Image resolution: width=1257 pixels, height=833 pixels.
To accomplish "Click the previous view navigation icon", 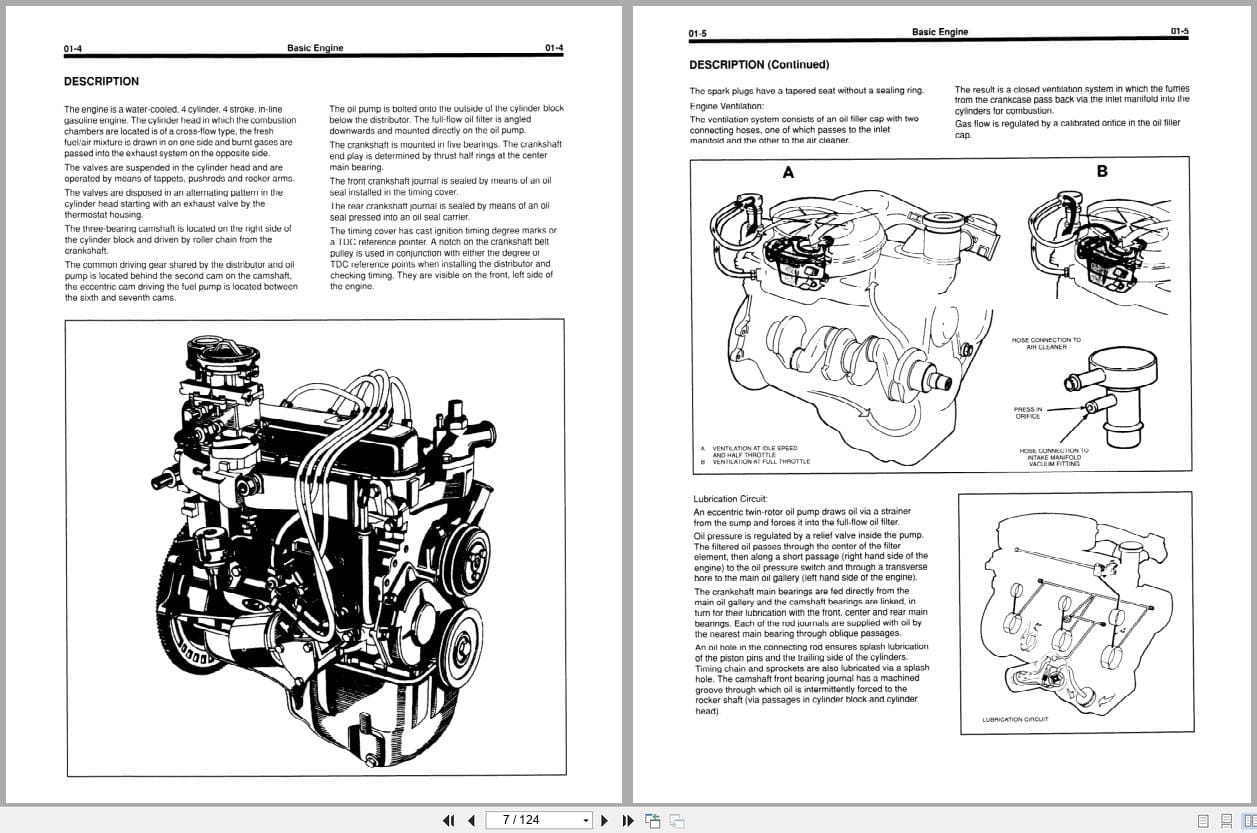I will [652, 820].
